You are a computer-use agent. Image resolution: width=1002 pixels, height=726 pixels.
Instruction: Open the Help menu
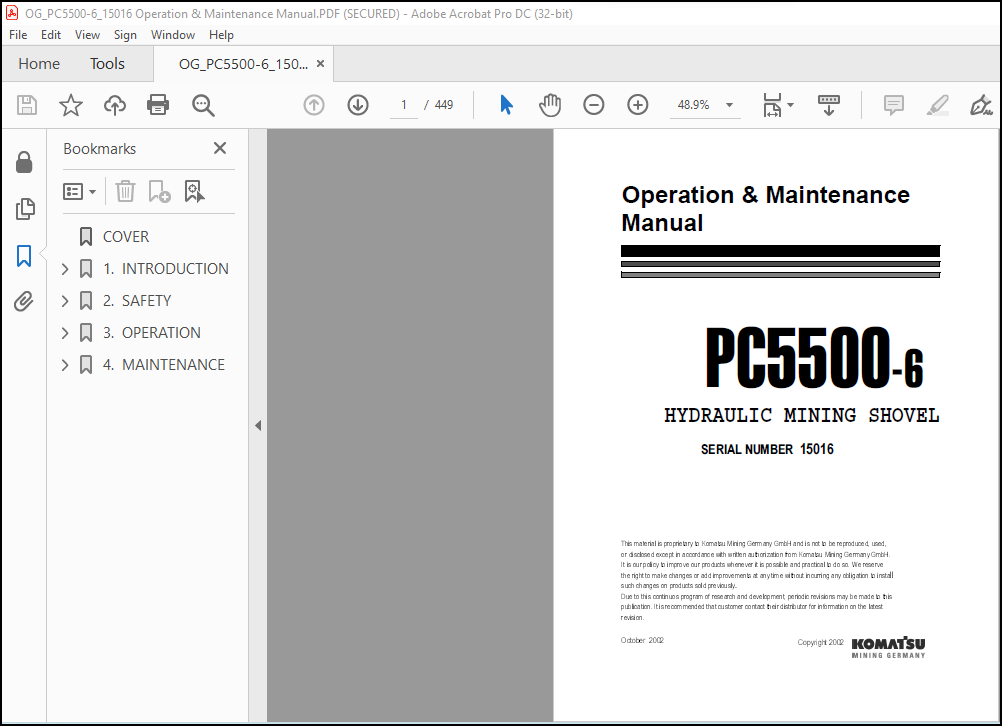click(x=221, y=35)
